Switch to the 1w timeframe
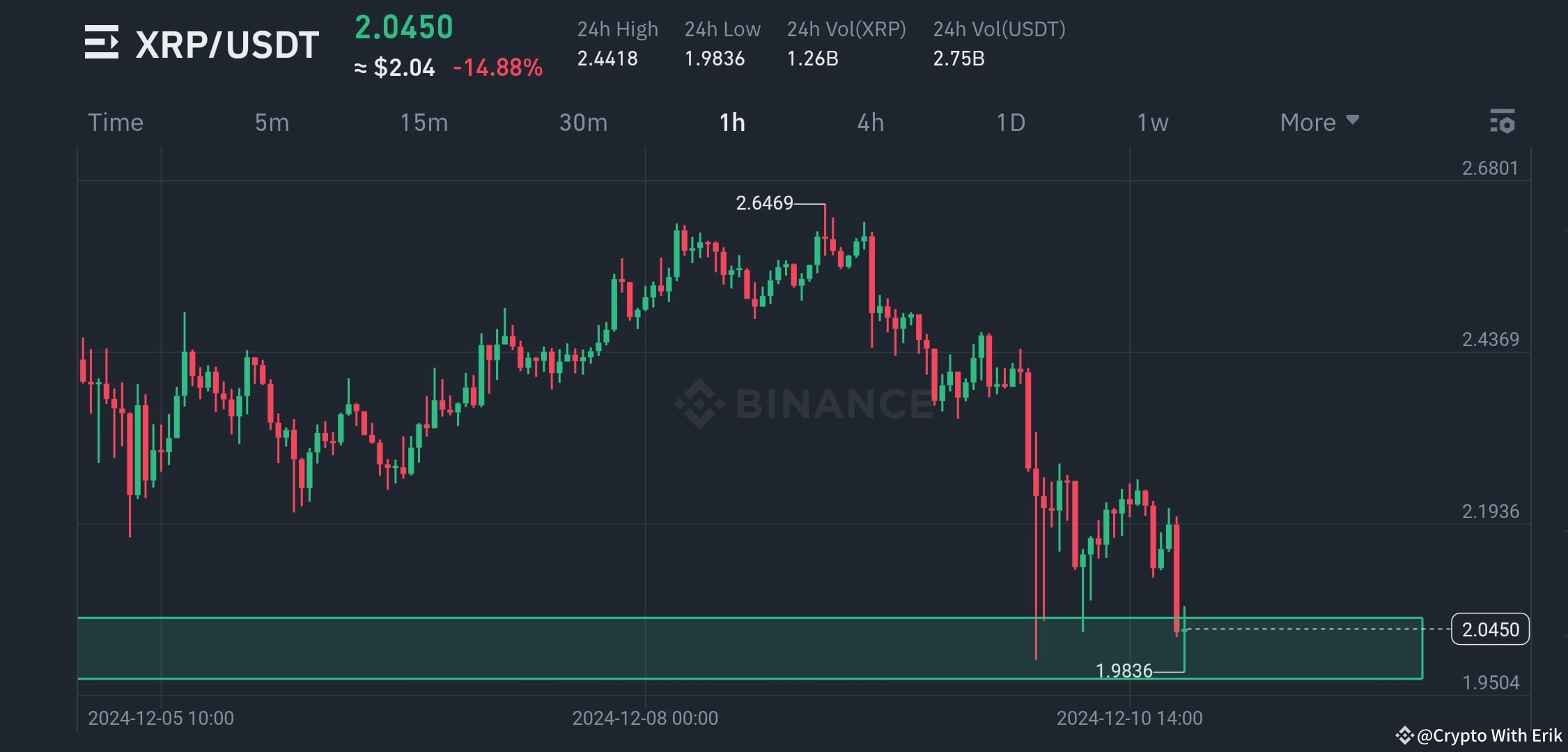Viewport: 1568px width, 752px height. click(1152, 122)
